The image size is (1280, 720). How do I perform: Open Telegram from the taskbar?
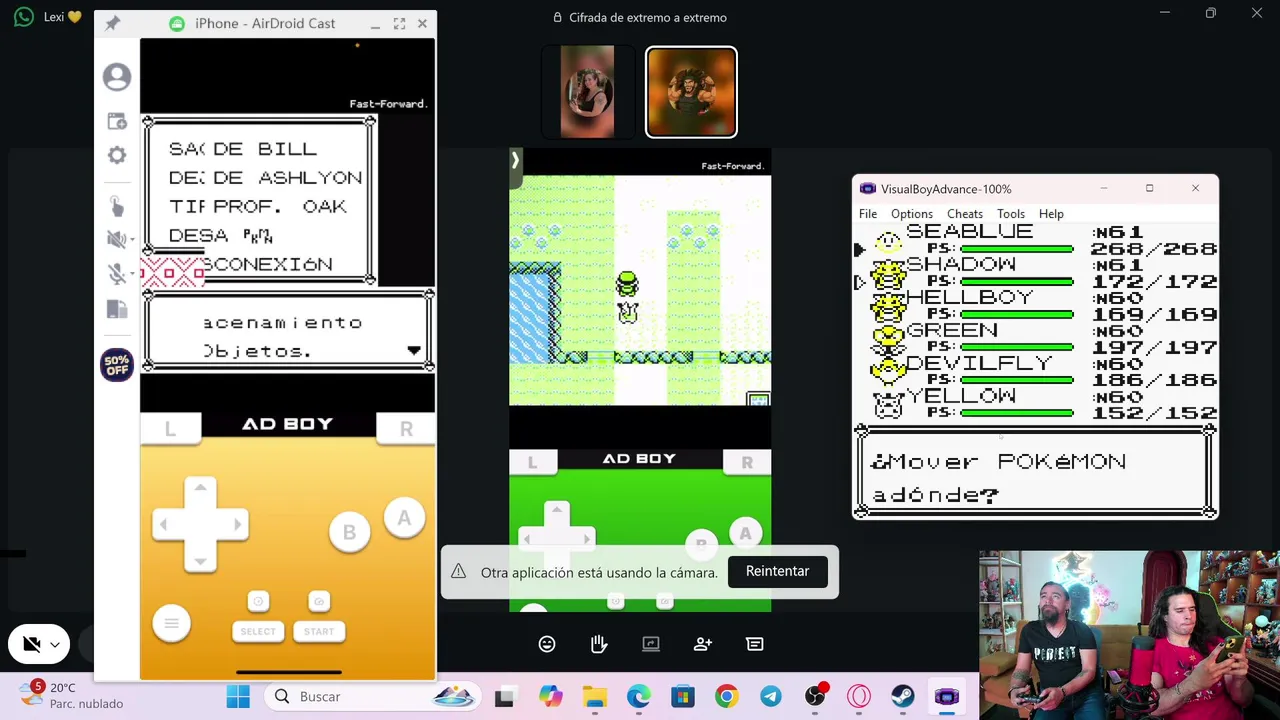point(770,696)
